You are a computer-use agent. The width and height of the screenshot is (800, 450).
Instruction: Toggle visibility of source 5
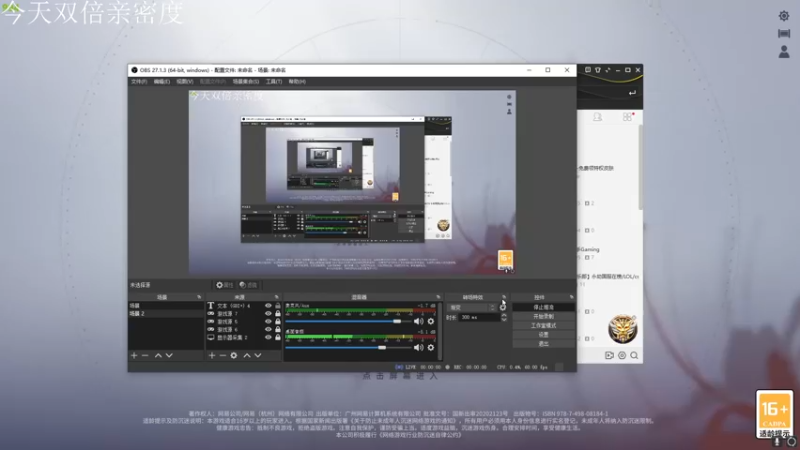(268, 321)
